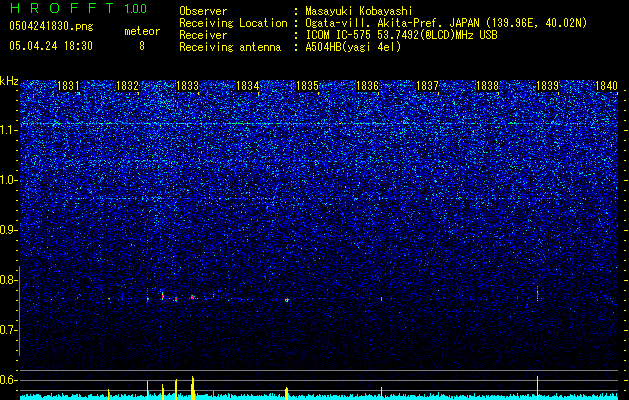Click the meteor count value 8
The image size is (629, 400).
(142, 46)
